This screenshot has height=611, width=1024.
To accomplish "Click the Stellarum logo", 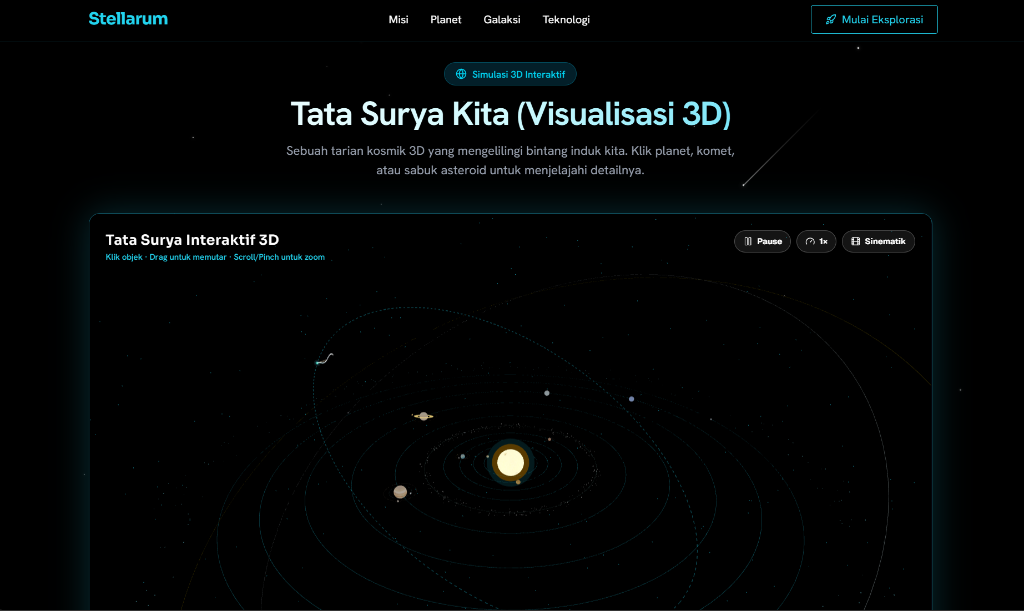I will click(x=128, y=19).
